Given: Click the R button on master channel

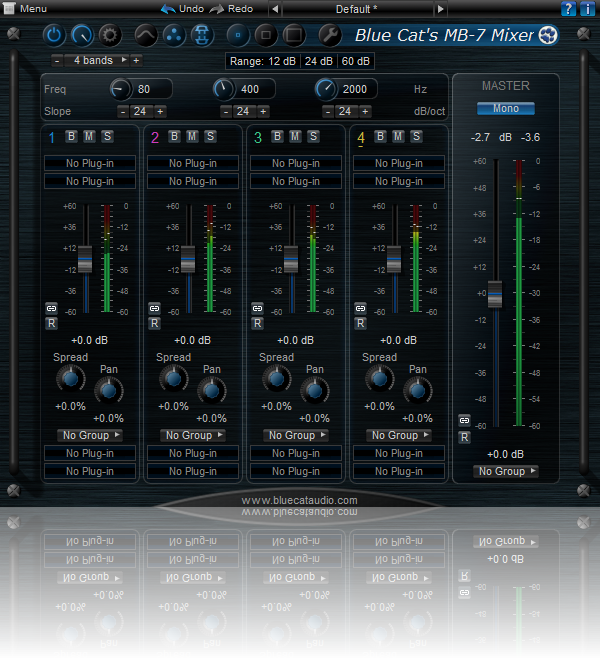Looking at the screenshot, I should (464, 437).
